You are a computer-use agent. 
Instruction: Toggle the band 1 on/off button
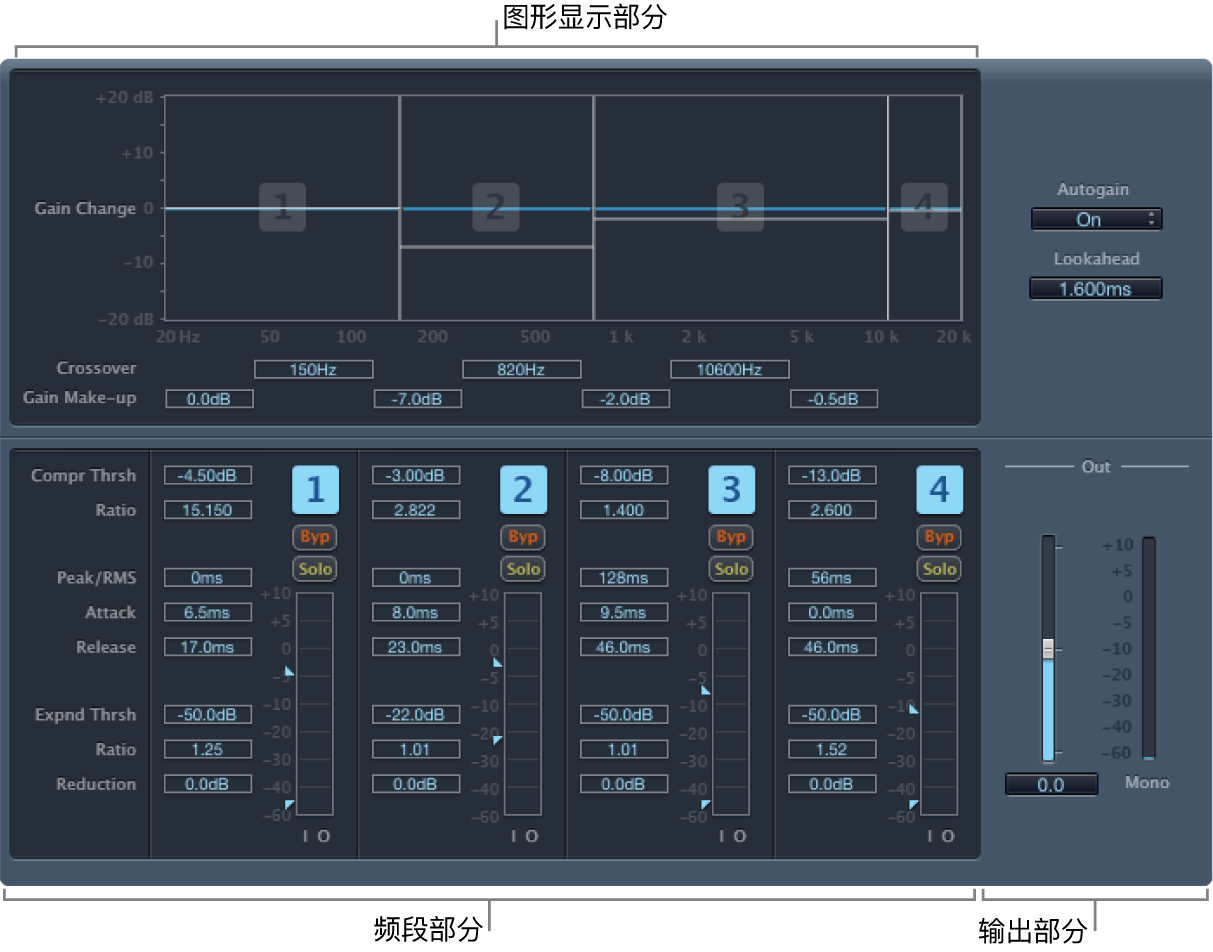tap(315, 490)
